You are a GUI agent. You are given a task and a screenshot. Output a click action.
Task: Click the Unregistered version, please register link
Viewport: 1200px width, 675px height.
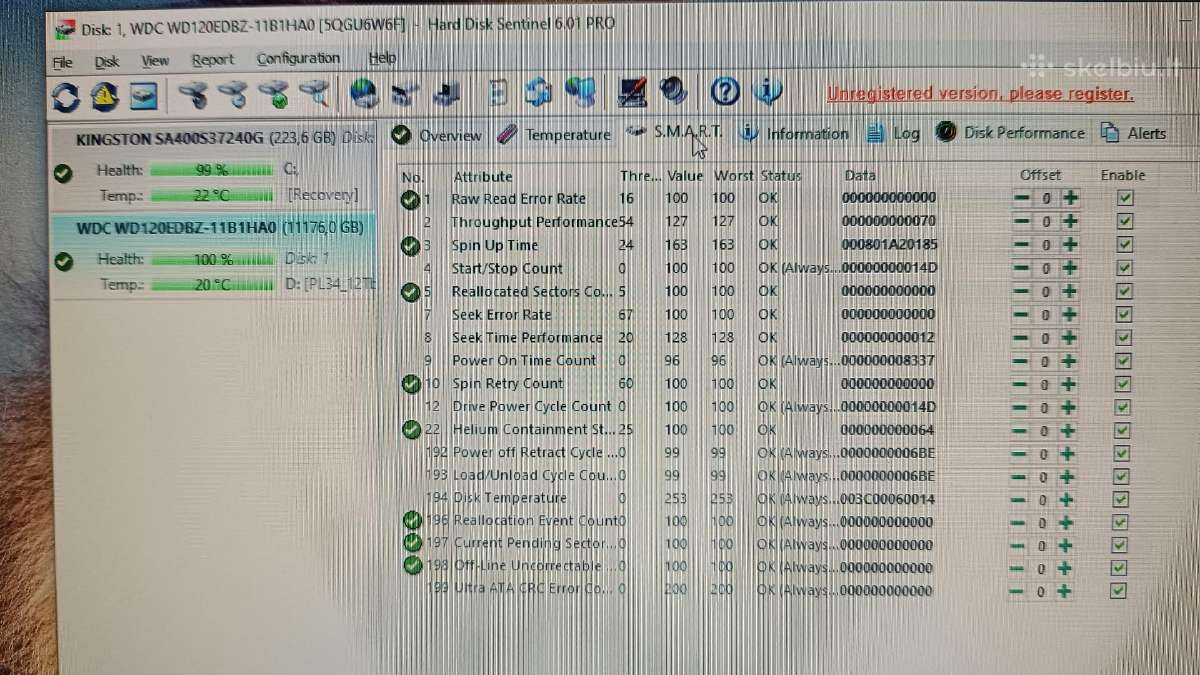[x=980, y=94]
